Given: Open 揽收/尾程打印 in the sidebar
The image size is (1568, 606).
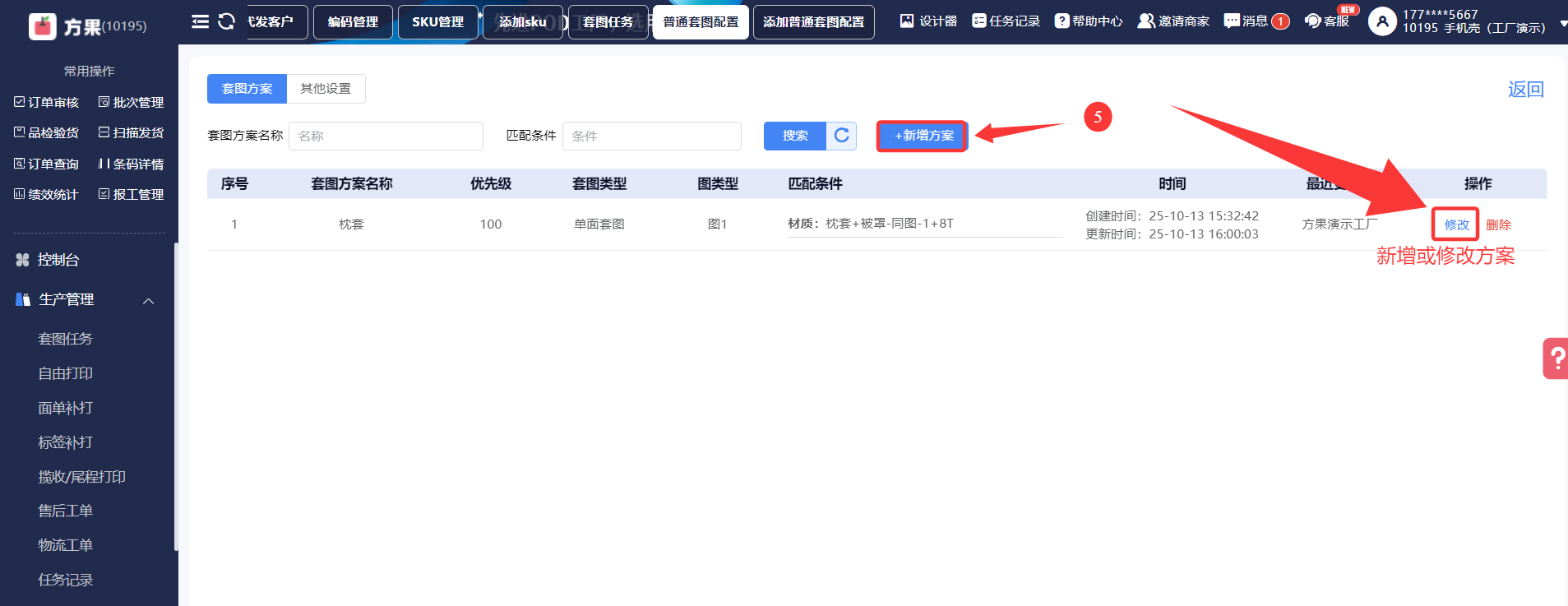Looking at the screenshot, I should [x=82, y=477].
